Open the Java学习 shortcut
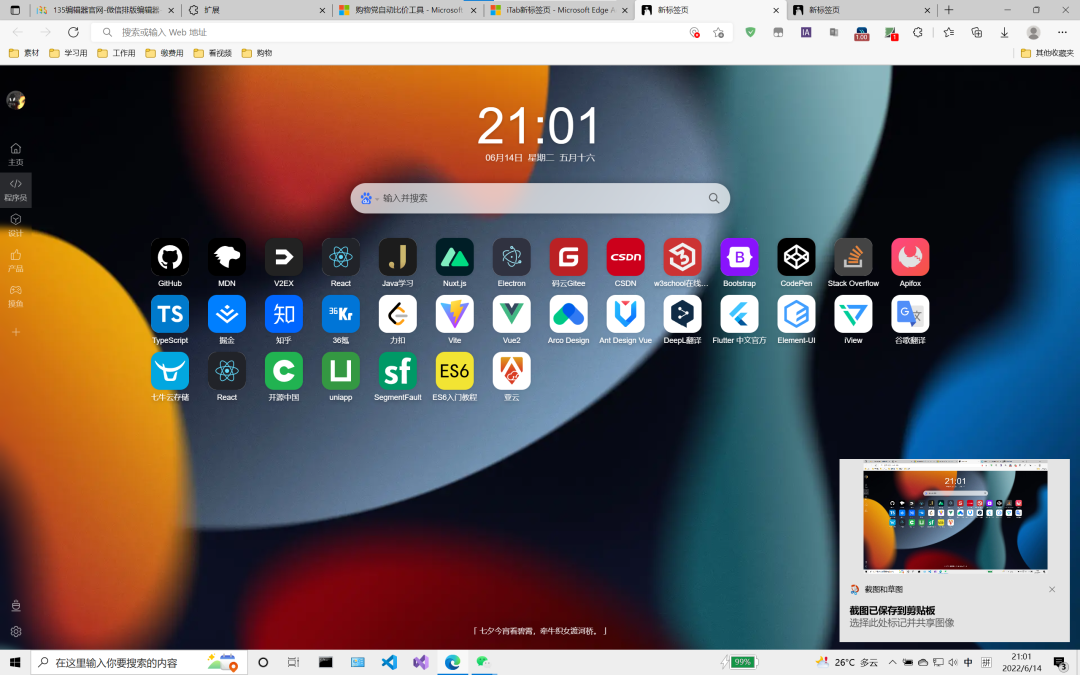 [397, 257]
